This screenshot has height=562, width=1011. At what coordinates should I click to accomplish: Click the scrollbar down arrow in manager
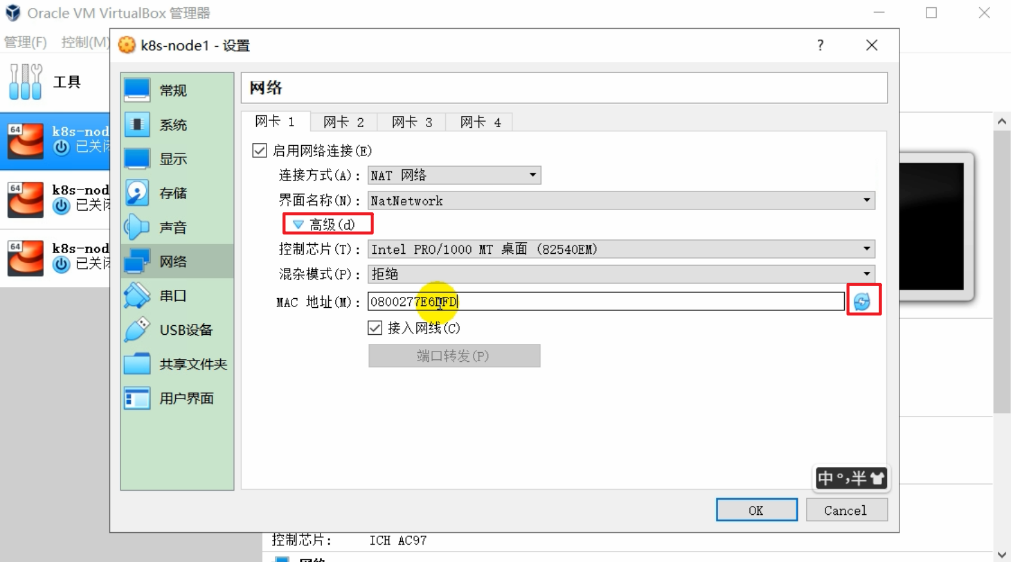pyautogui.click(x=1001, y=554)
